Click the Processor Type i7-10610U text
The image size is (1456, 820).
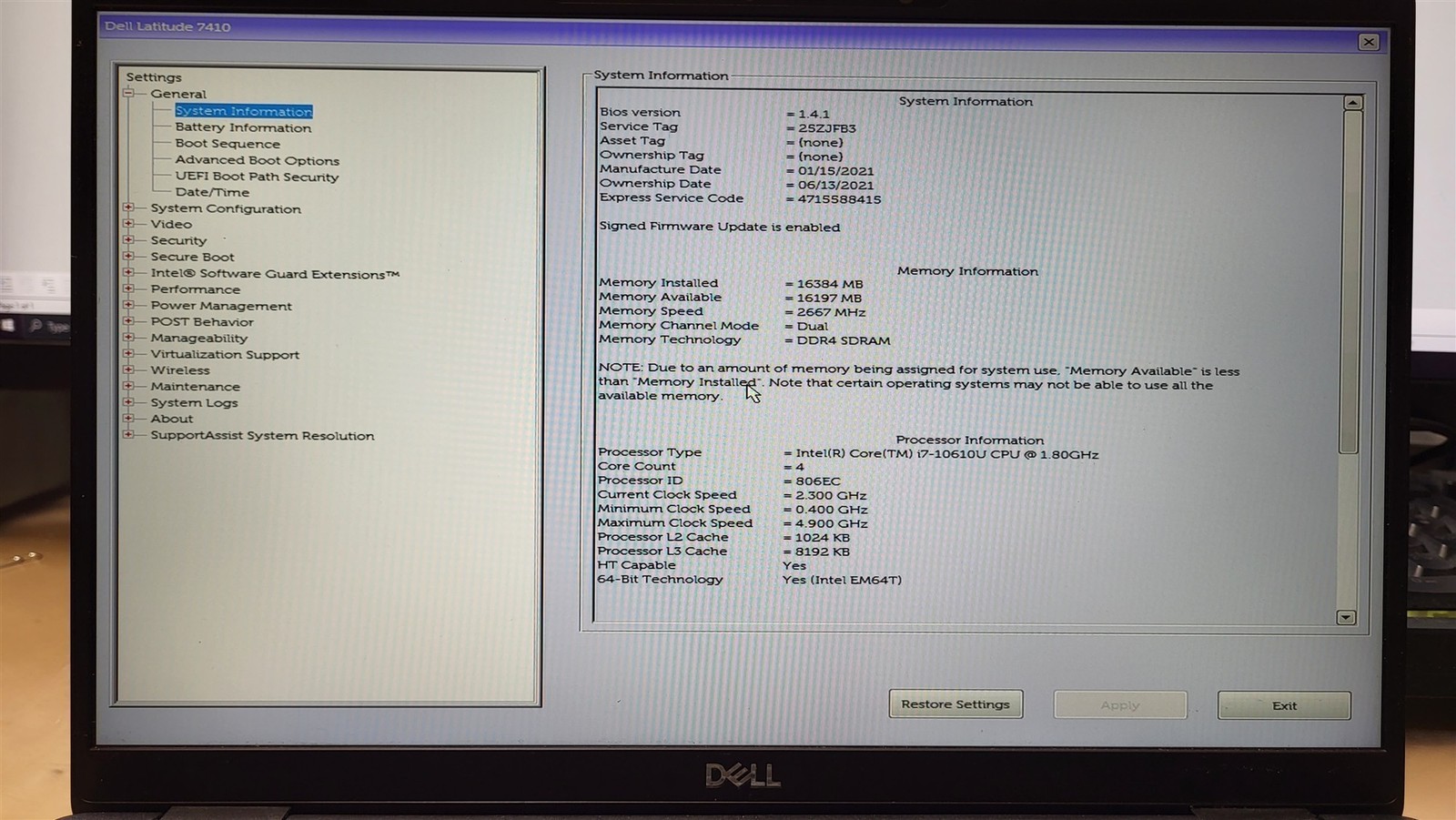(x=946, y=454)
